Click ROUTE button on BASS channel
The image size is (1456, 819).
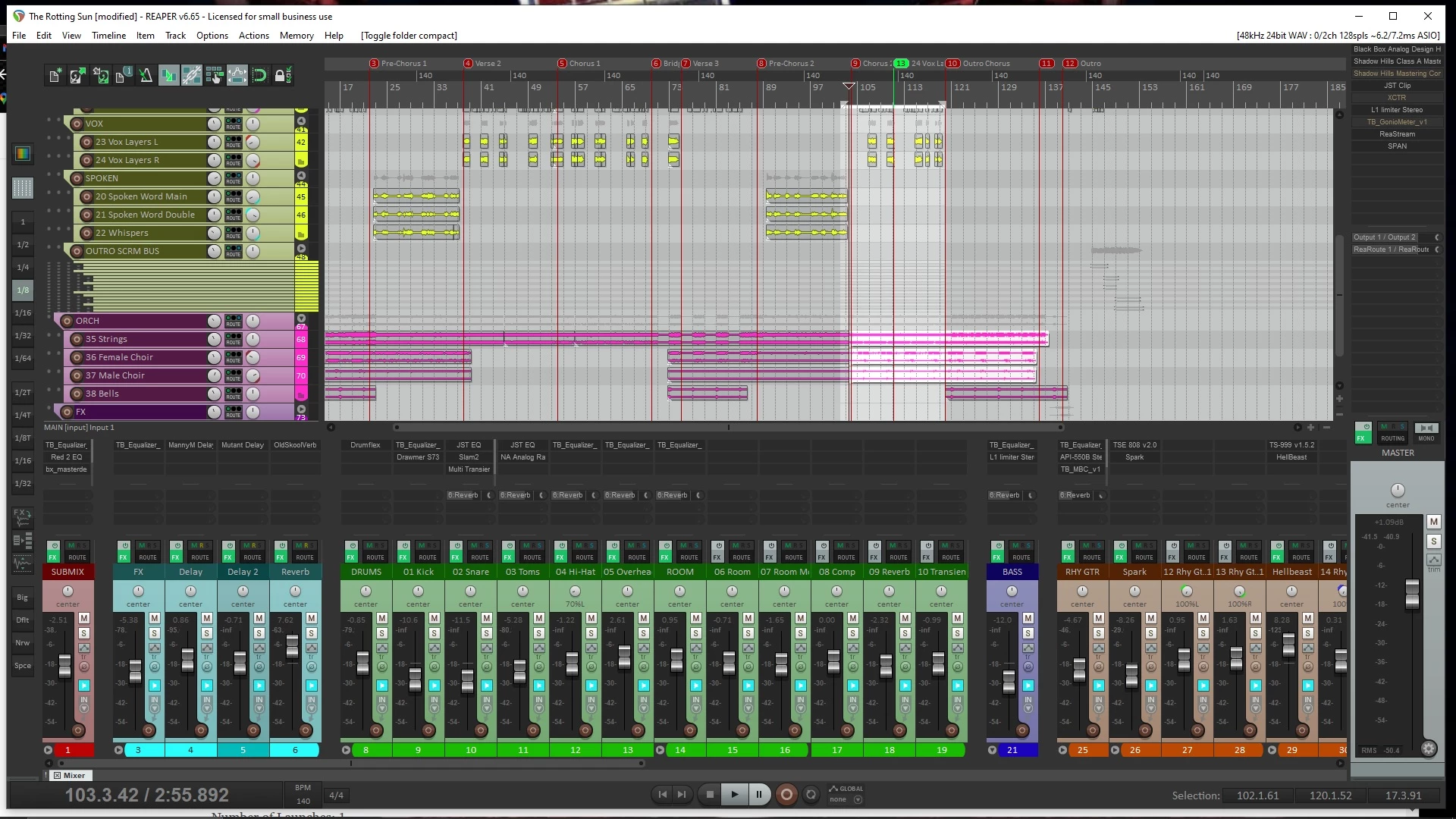[1021, 557]
